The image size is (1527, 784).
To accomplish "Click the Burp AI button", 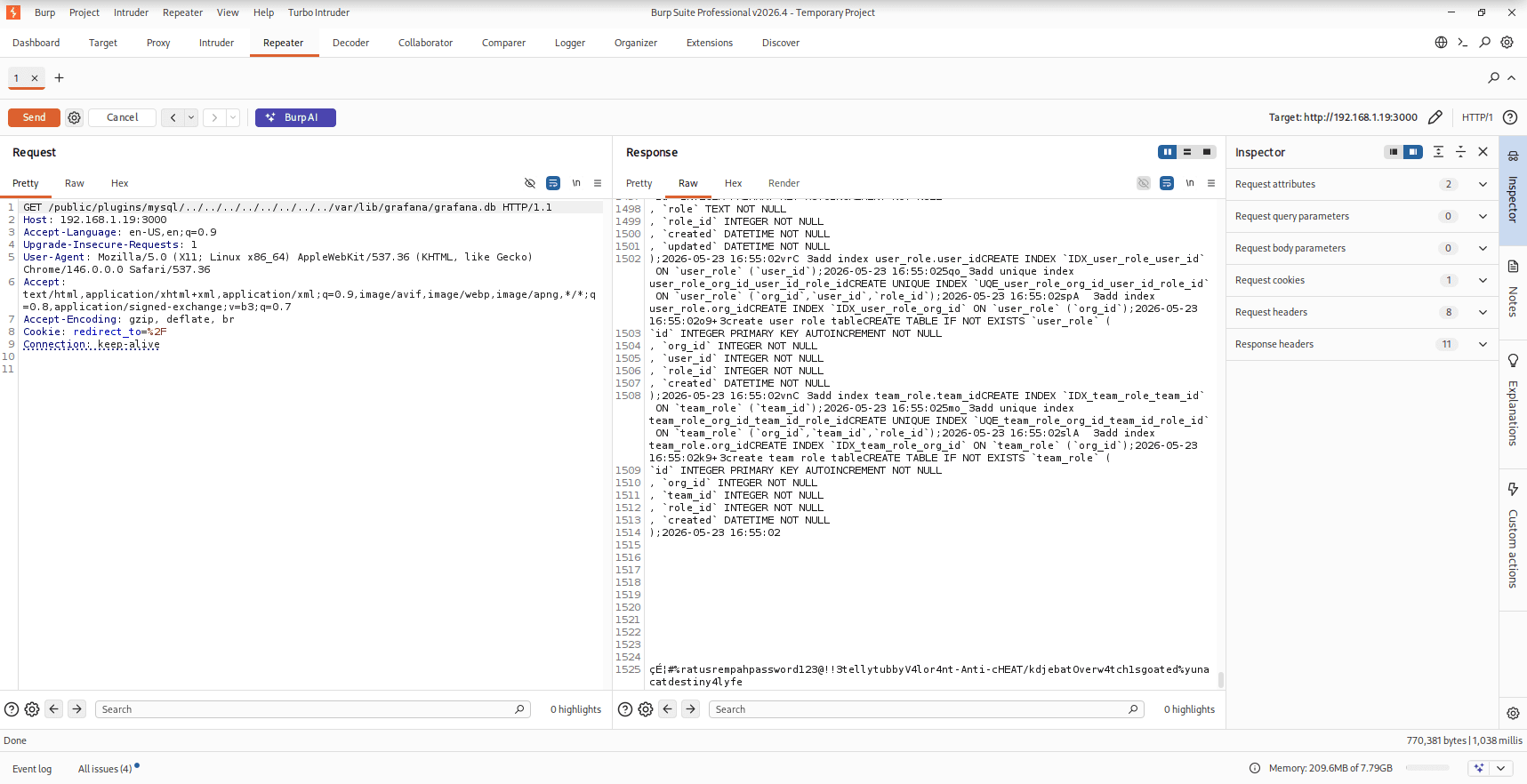I will tap(295, 117).
